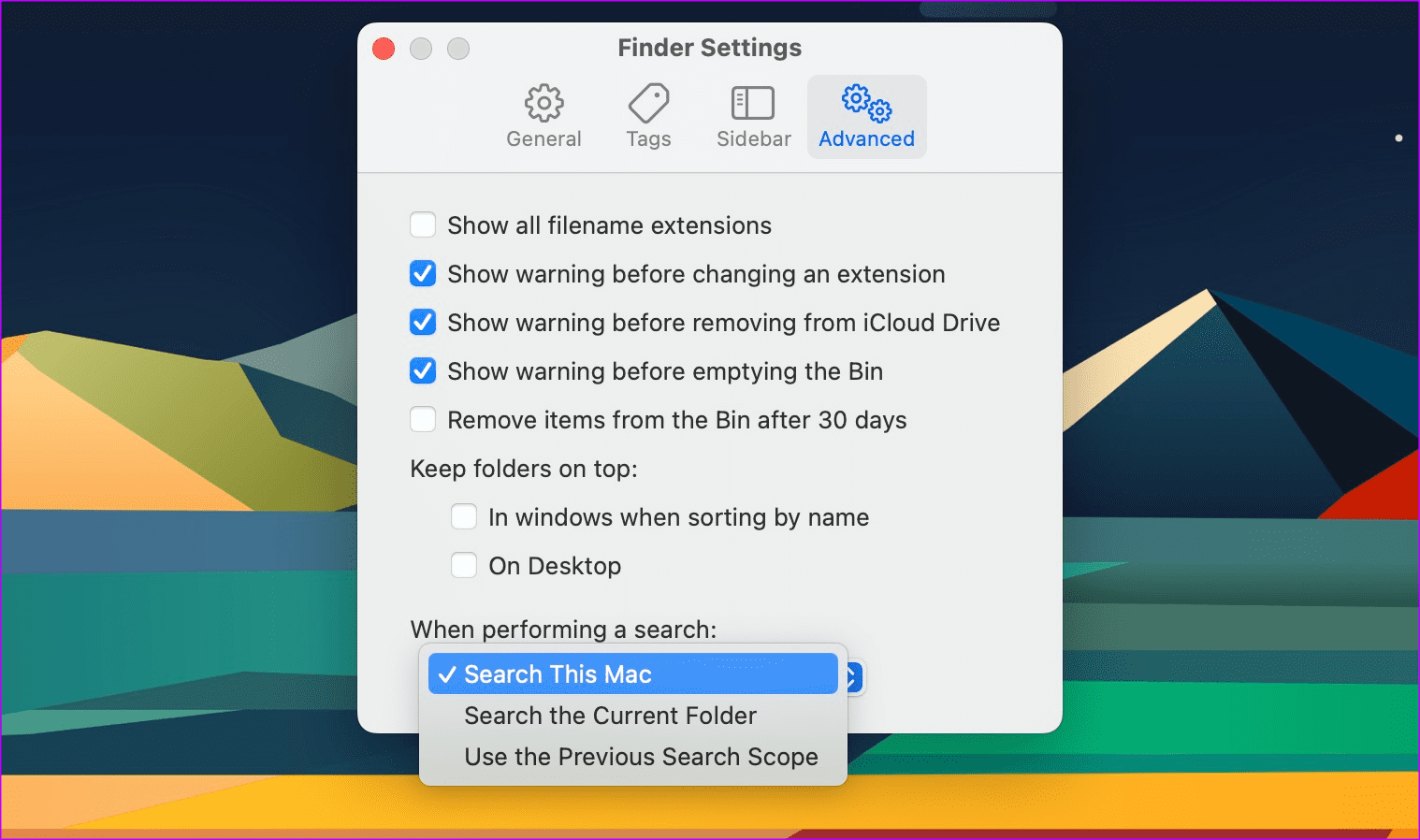Click the "When performing a search" label
Image resolution: width=1420 pixels, height=840 pixels.
pyautogui.click(x=563, y=630)
